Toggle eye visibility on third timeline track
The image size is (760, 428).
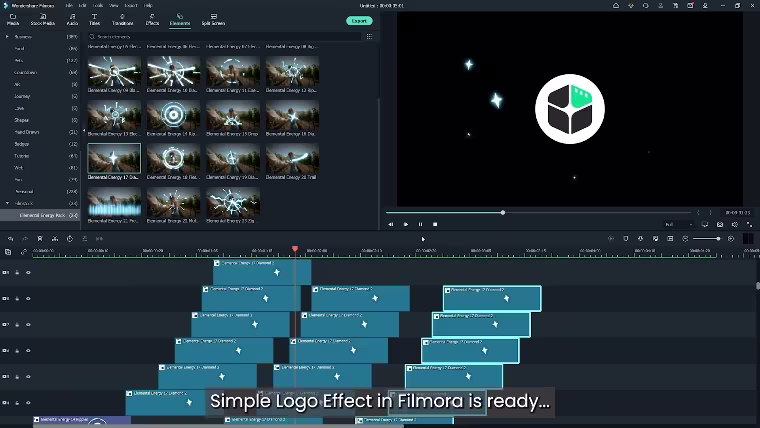click(x=28, y=325)
